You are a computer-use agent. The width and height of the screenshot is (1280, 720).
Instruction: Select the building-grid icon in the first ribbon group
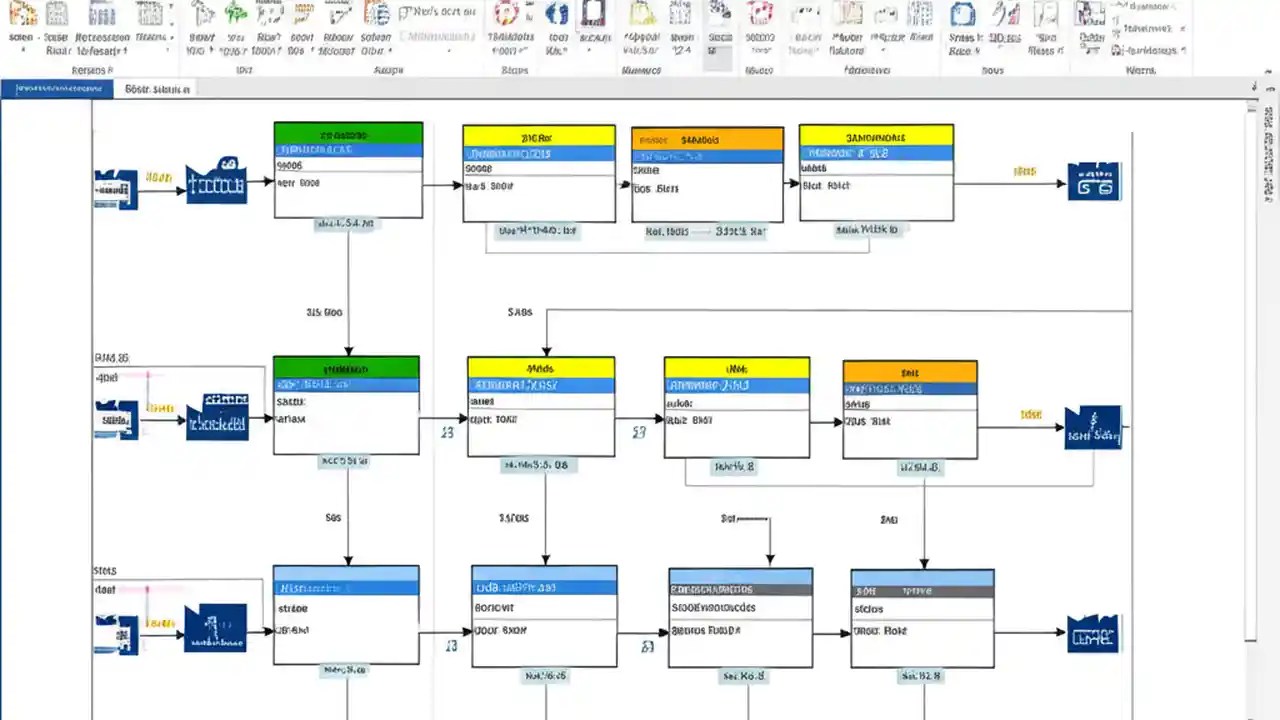(57, 13)
